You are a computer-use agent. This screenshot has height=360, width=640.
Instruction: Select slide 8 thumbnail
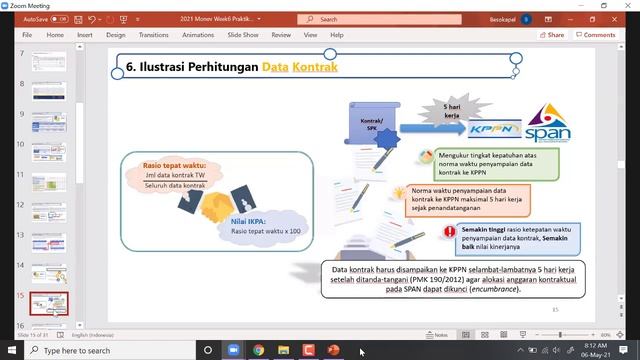click(x=49, y=91)
